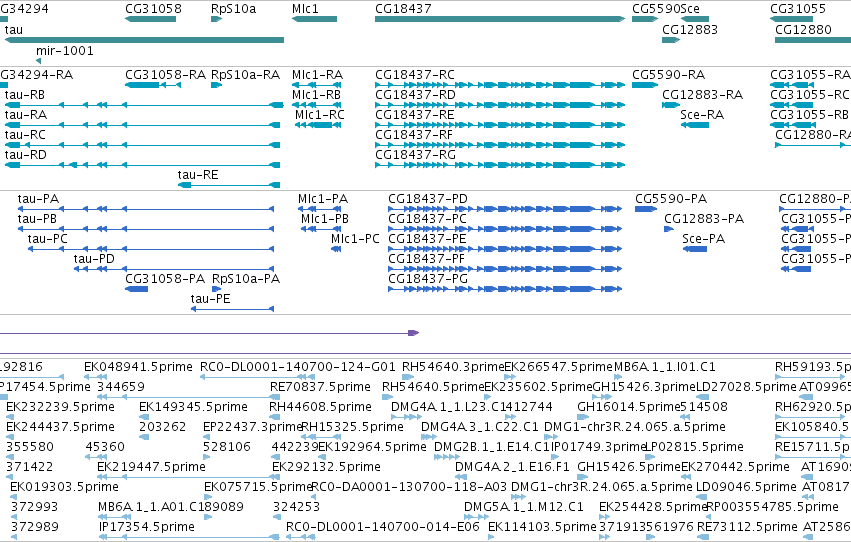Click the CG18437-RF transcript label
Screen dimensions: 851x542
(x=414, y=135)
